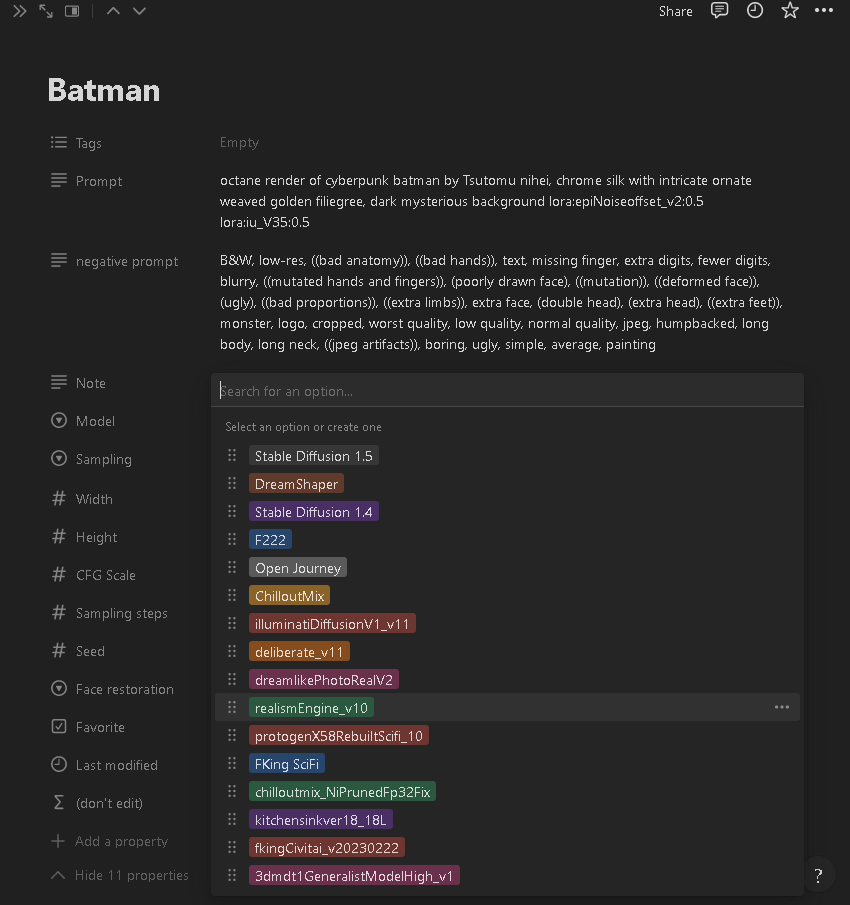The image size is (850, 905).
Task: Open the Face restoration select property
Action: pos(124,689)
